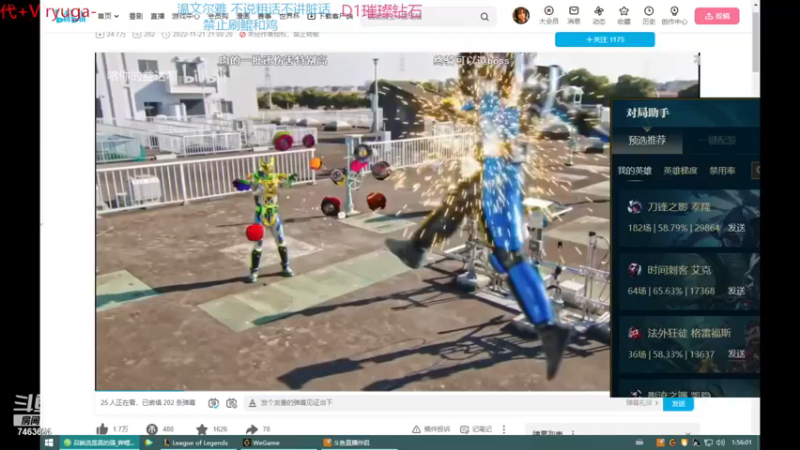Screen dimensions: 800x450
Task: Like the video with thumbs-up icon
Action: point(103,429)
